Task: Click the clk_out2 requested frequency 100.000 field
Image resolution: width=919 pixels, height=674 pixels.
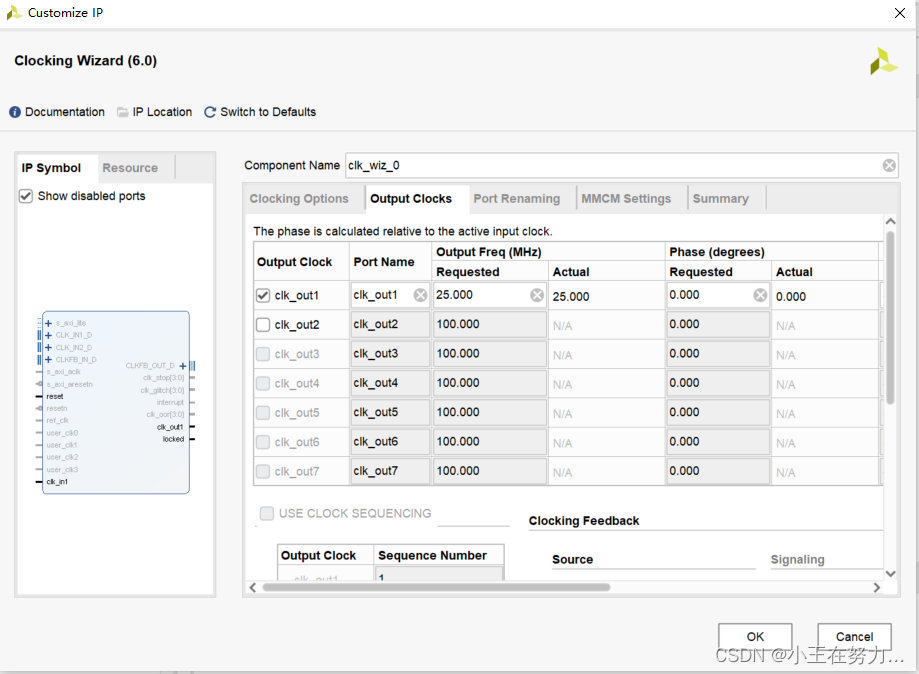Action: [490, 325]
